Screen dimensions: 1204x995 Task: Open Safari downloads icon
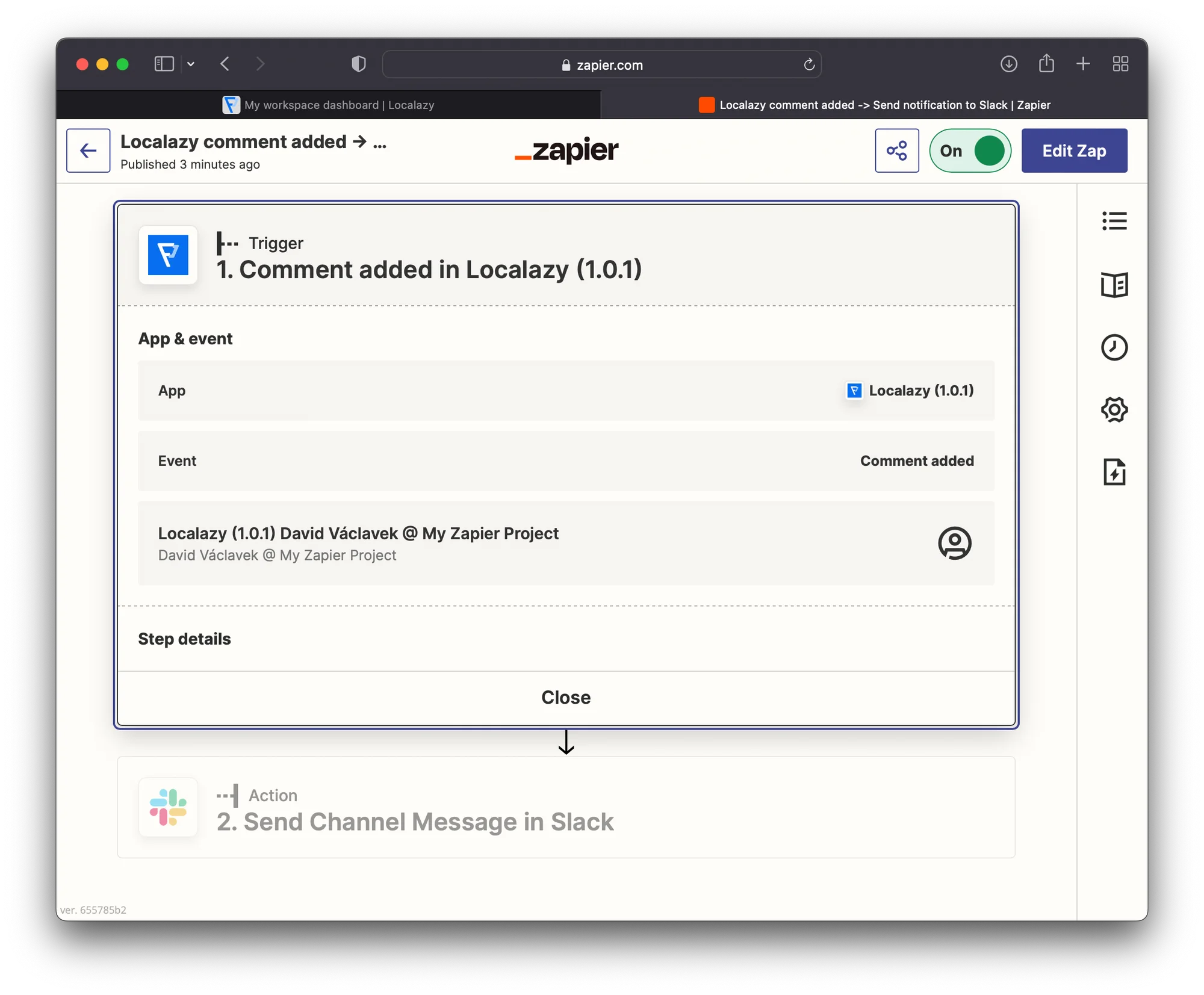1008,64
